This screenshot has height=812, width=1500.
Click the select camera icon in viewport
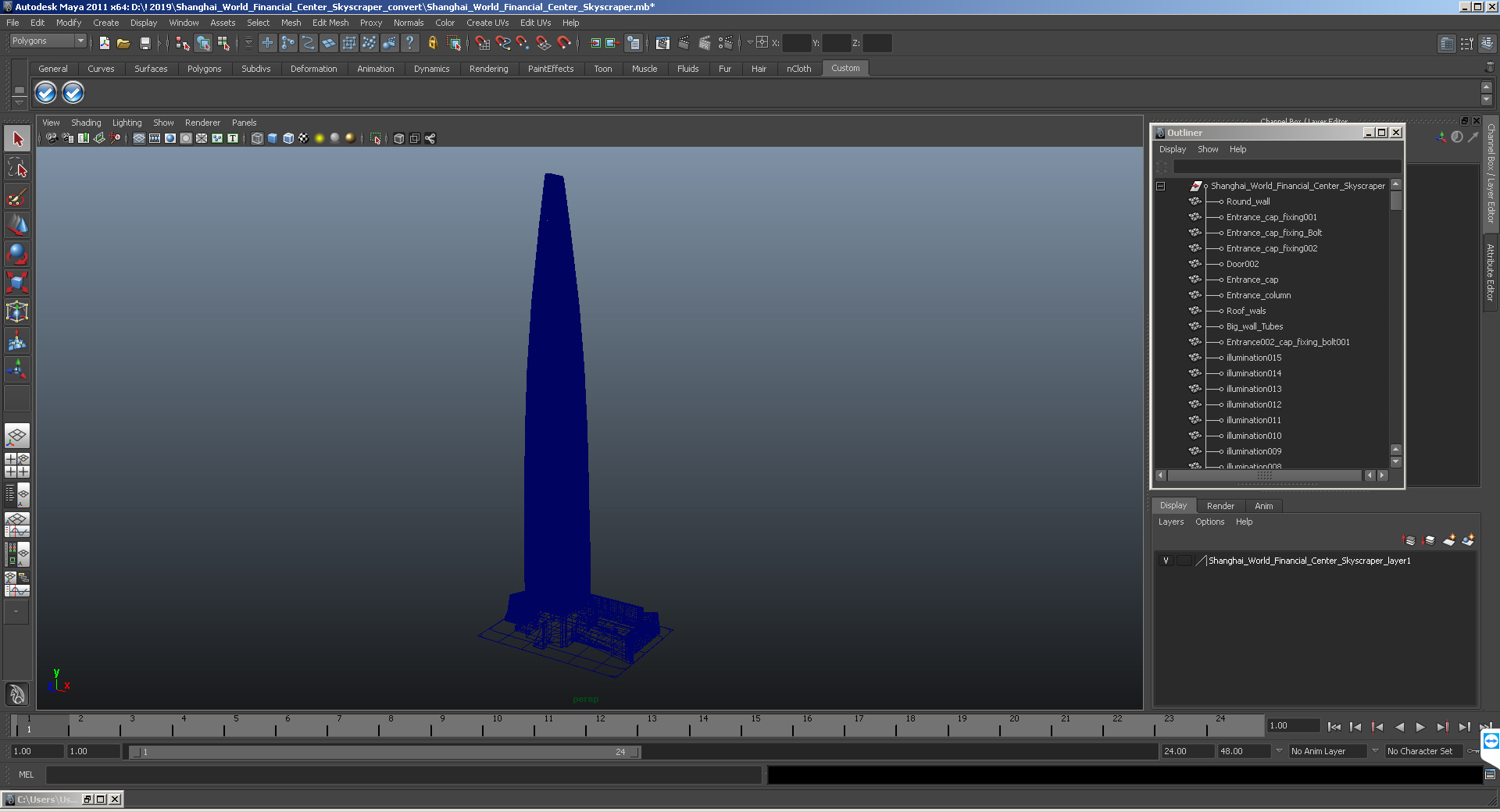(52, 138)
